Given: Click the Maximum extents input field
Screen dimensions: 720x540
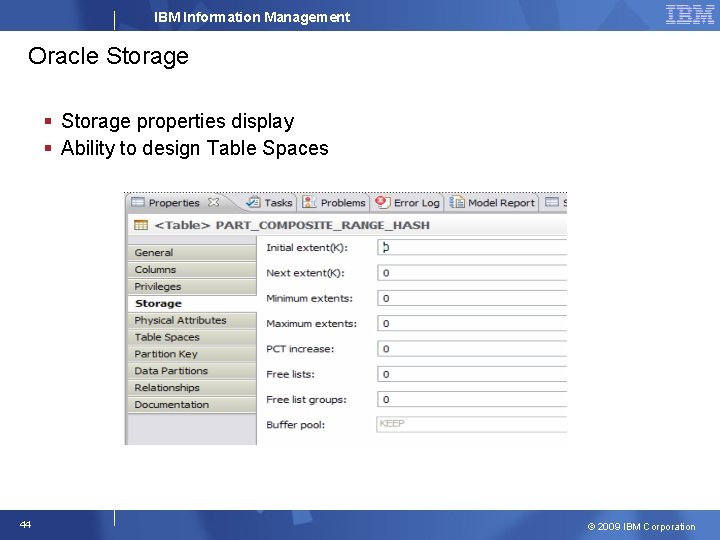Looking at the screenshot, I should (x=472, y=324).
